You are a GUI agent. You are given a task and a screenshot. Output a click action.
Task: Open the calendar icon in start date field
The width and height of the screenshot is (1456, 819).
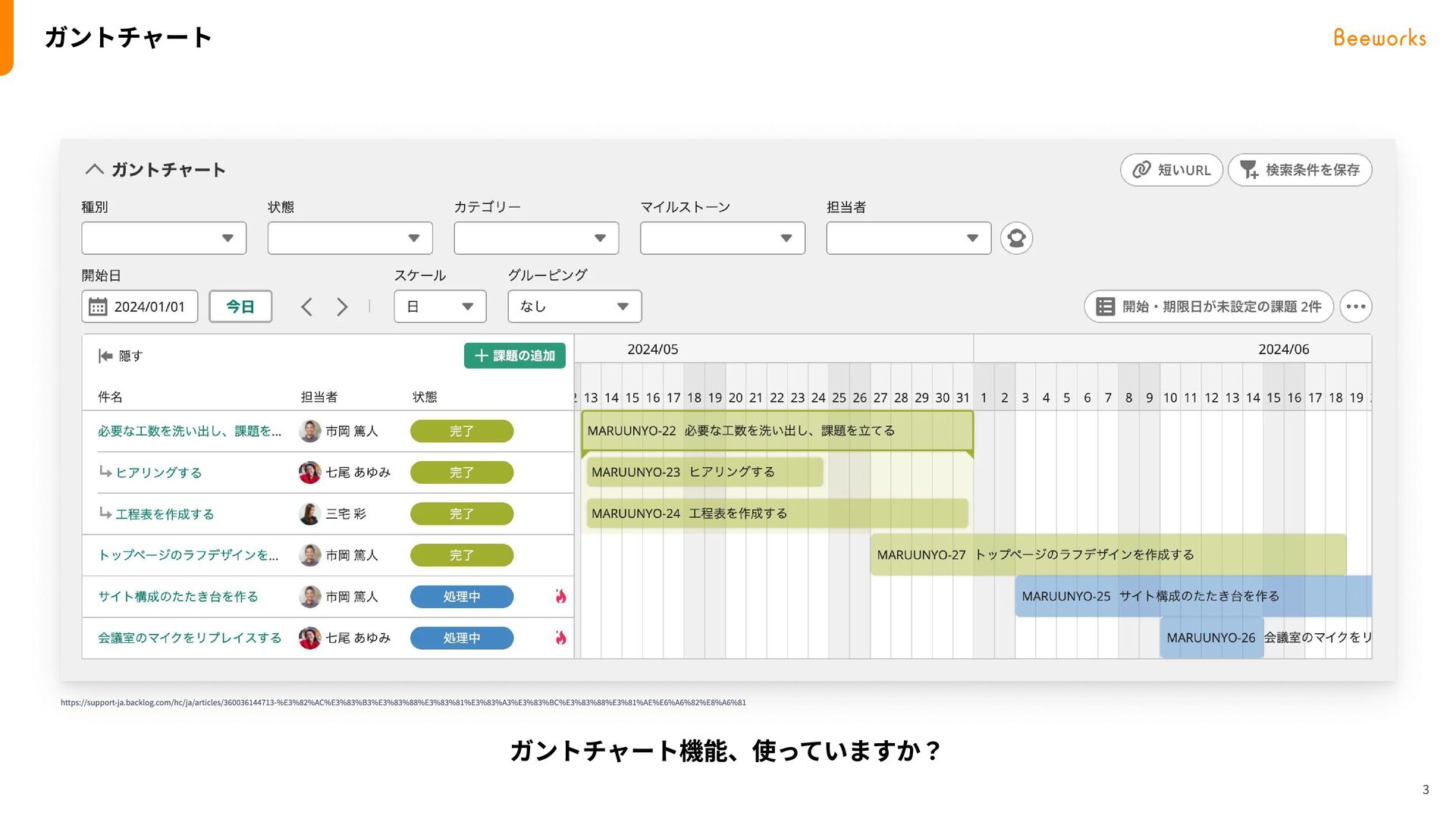click(x=98, y=306)
